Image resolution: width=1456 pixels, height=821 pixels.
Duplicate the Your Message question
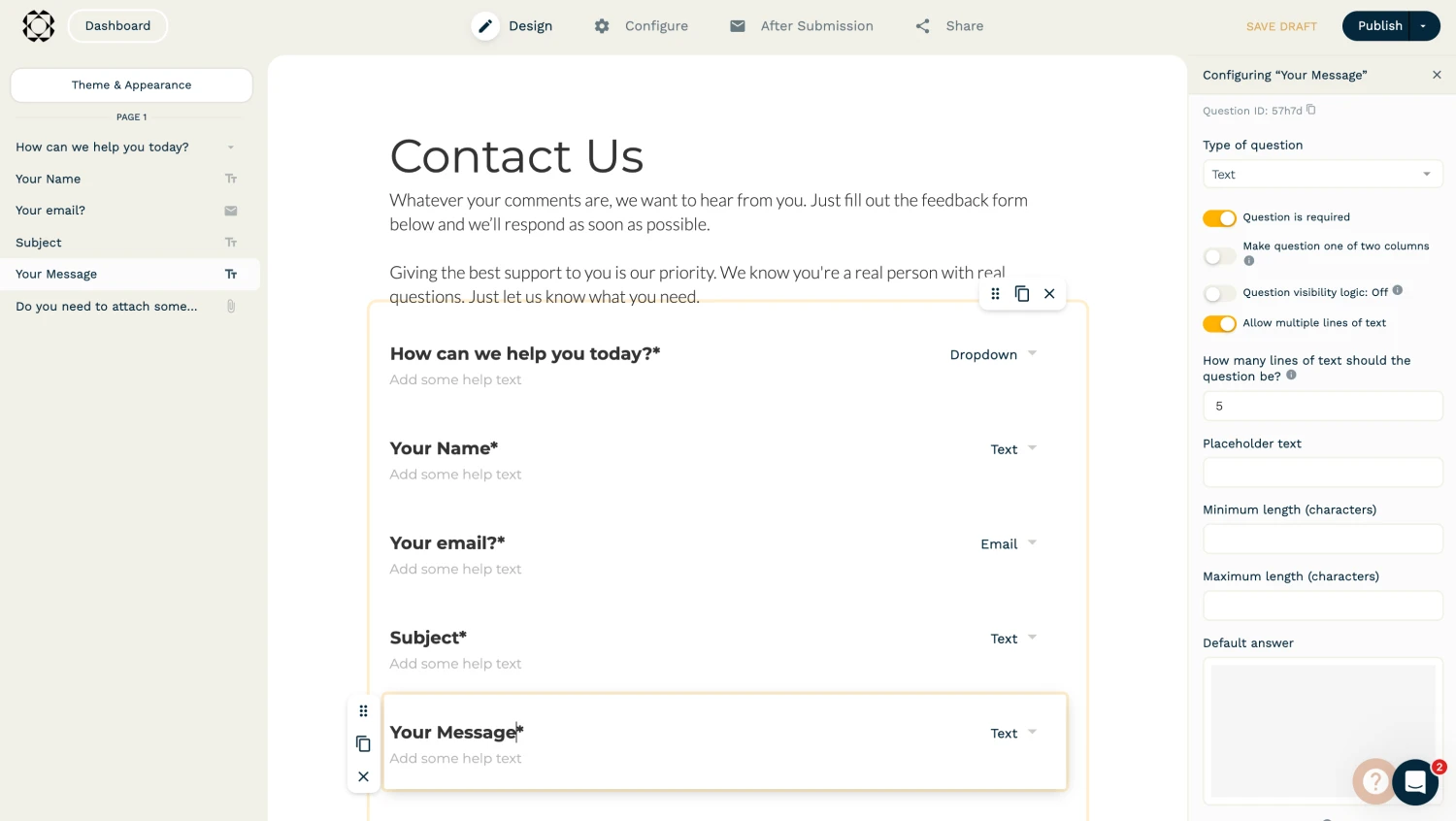point(363,744)
